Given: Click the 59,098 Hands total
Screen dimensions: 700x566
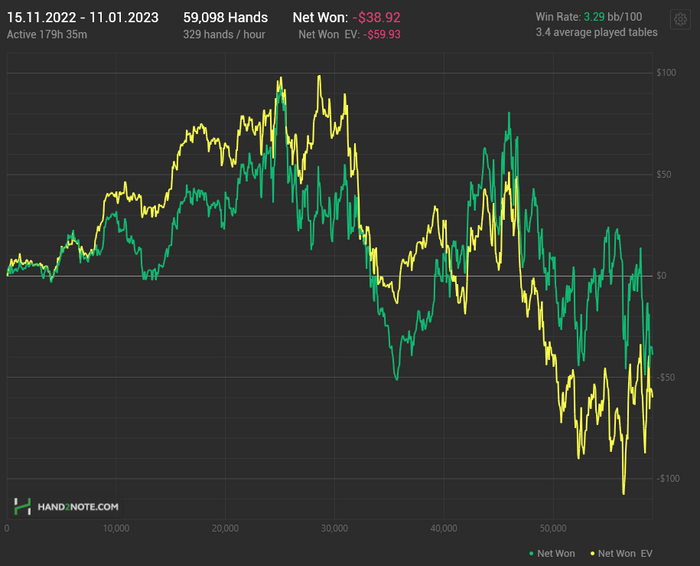Looking at the screenshot, I should tap(225, 17).
